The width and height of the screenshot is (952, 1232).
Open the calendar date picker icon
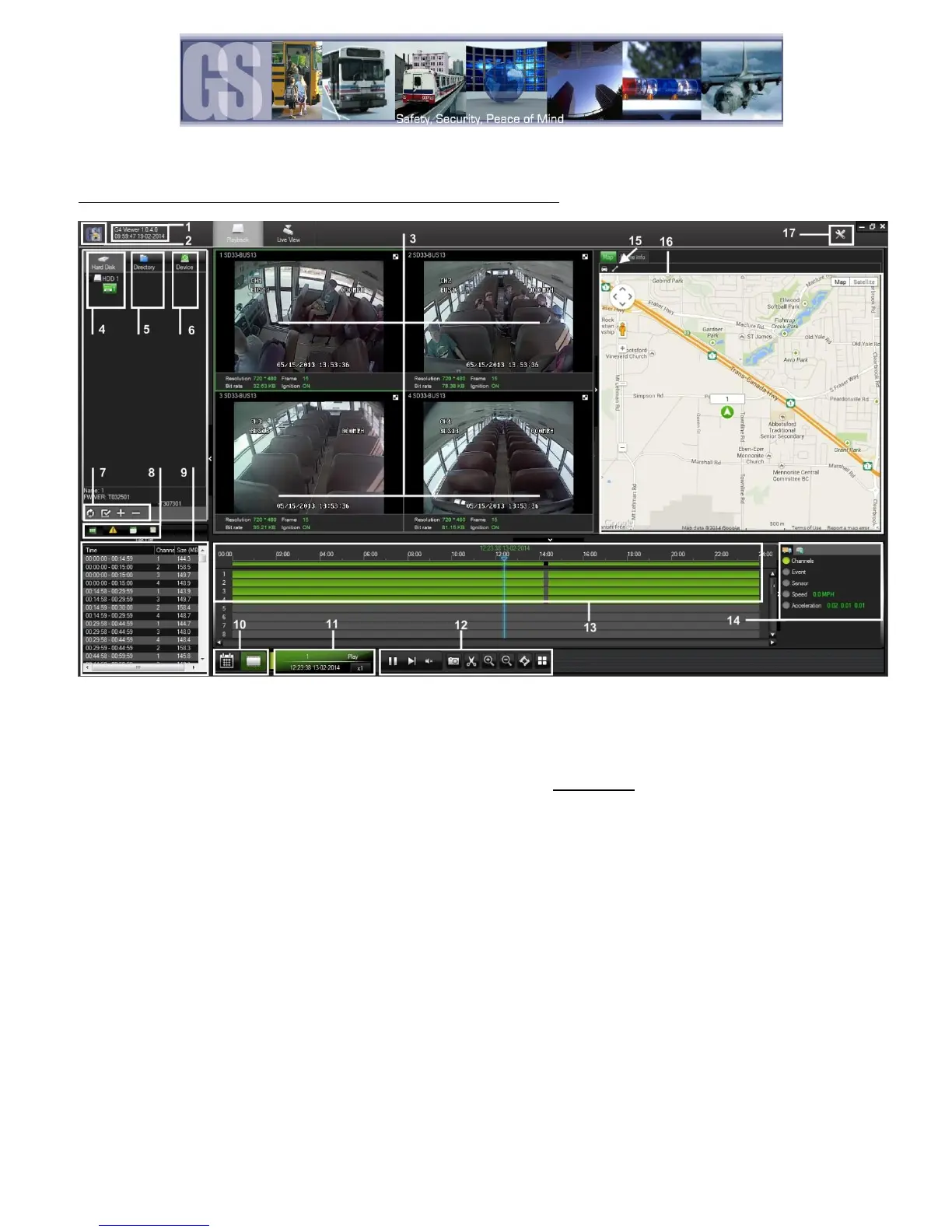[226, 661]
